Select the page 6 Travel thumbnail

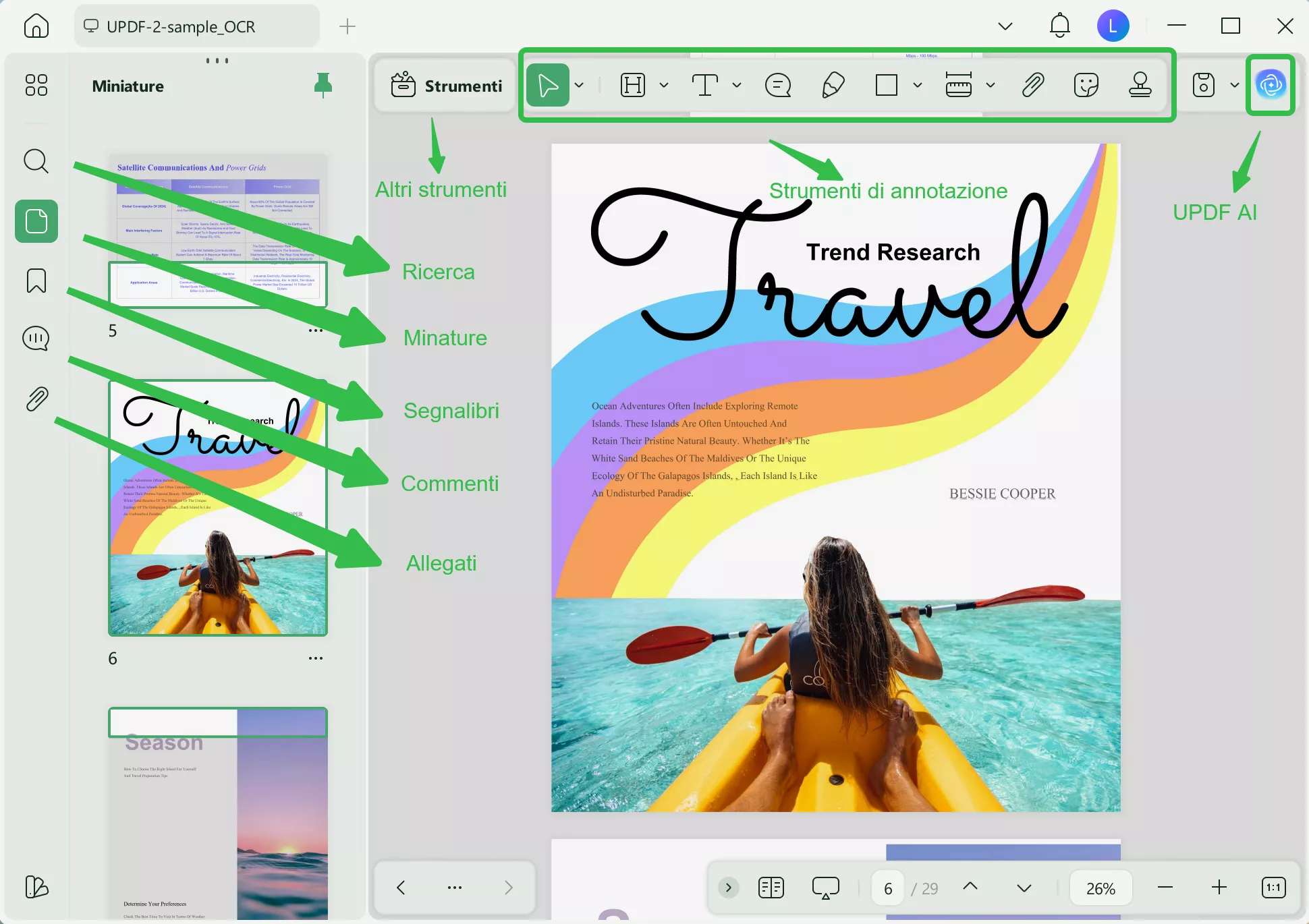(x=217, y=507)
